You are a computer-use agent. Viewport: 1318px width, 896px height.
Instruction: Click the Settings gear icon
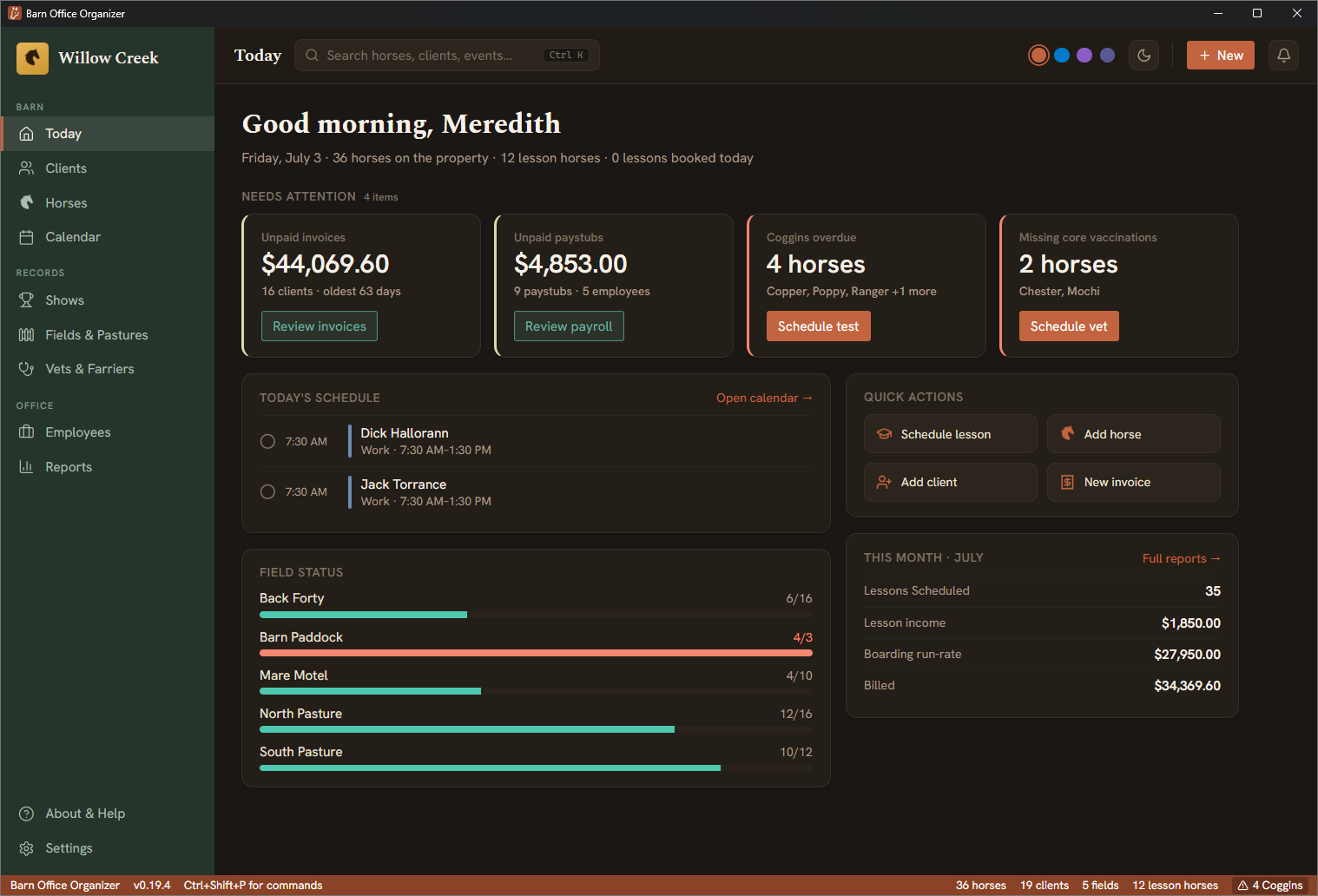tap(27, 848)
